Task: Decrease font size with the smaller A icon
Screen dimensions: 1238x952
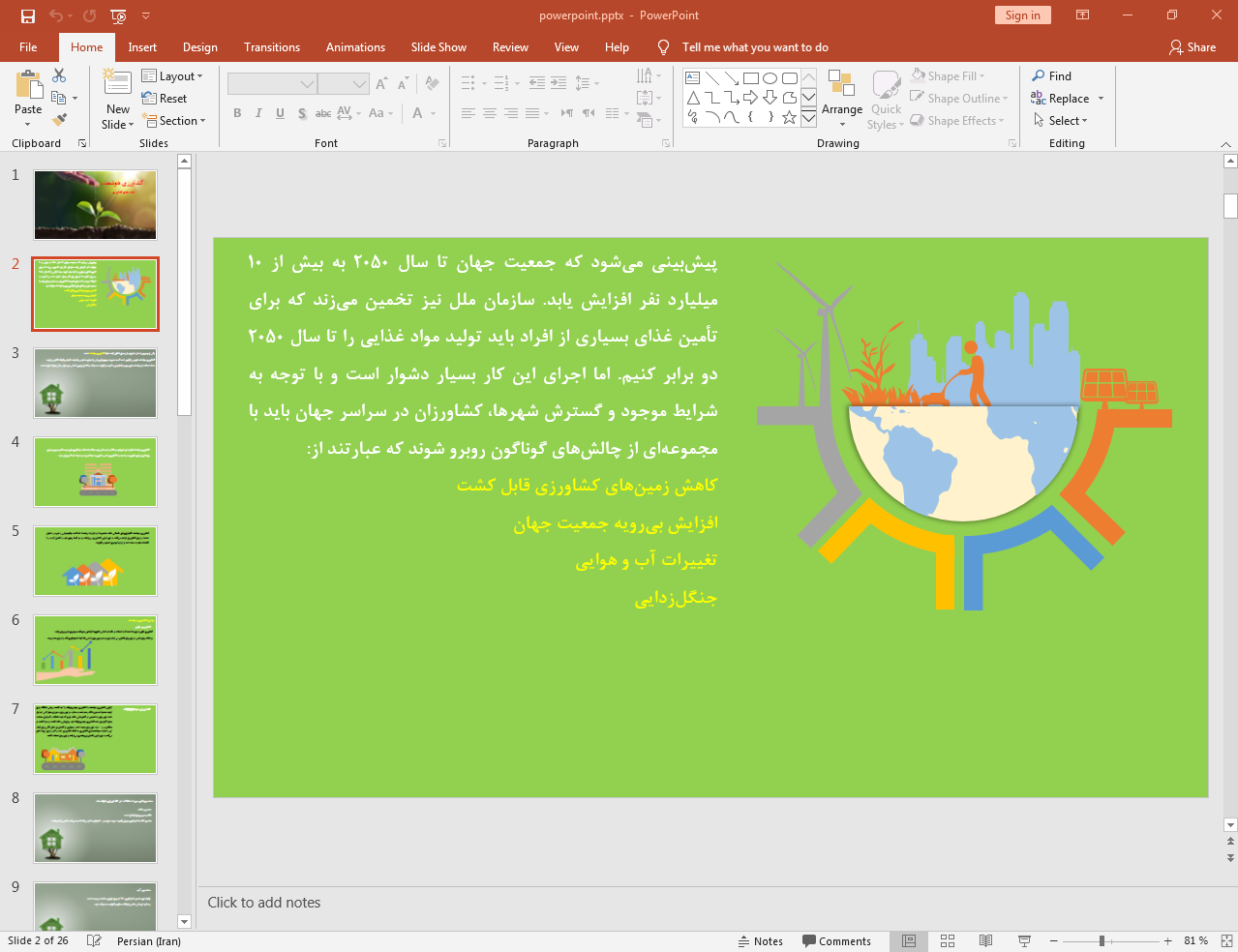Action: click(404, 84)
